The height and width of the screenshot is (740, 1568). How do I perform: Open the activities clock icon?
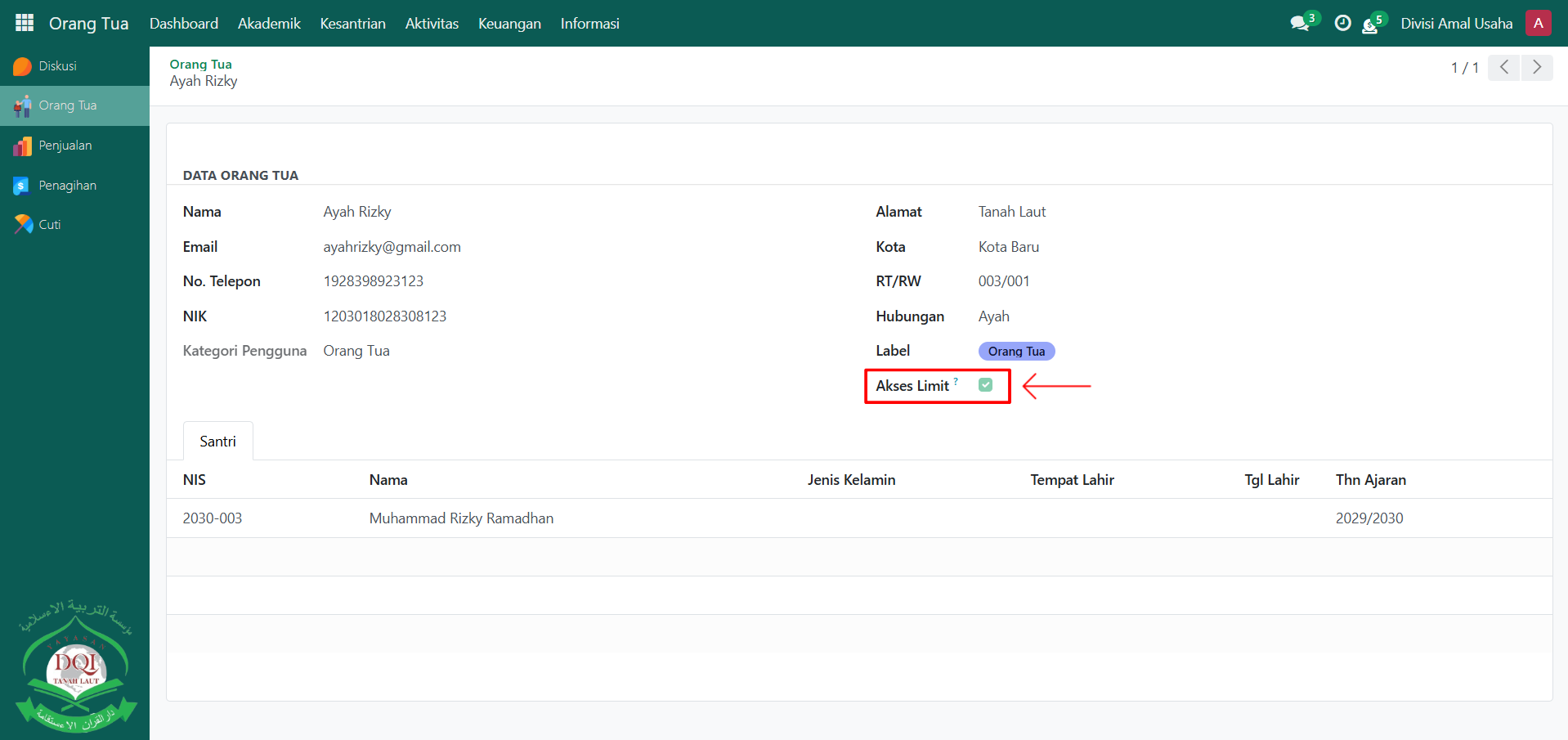[1342, 24]
